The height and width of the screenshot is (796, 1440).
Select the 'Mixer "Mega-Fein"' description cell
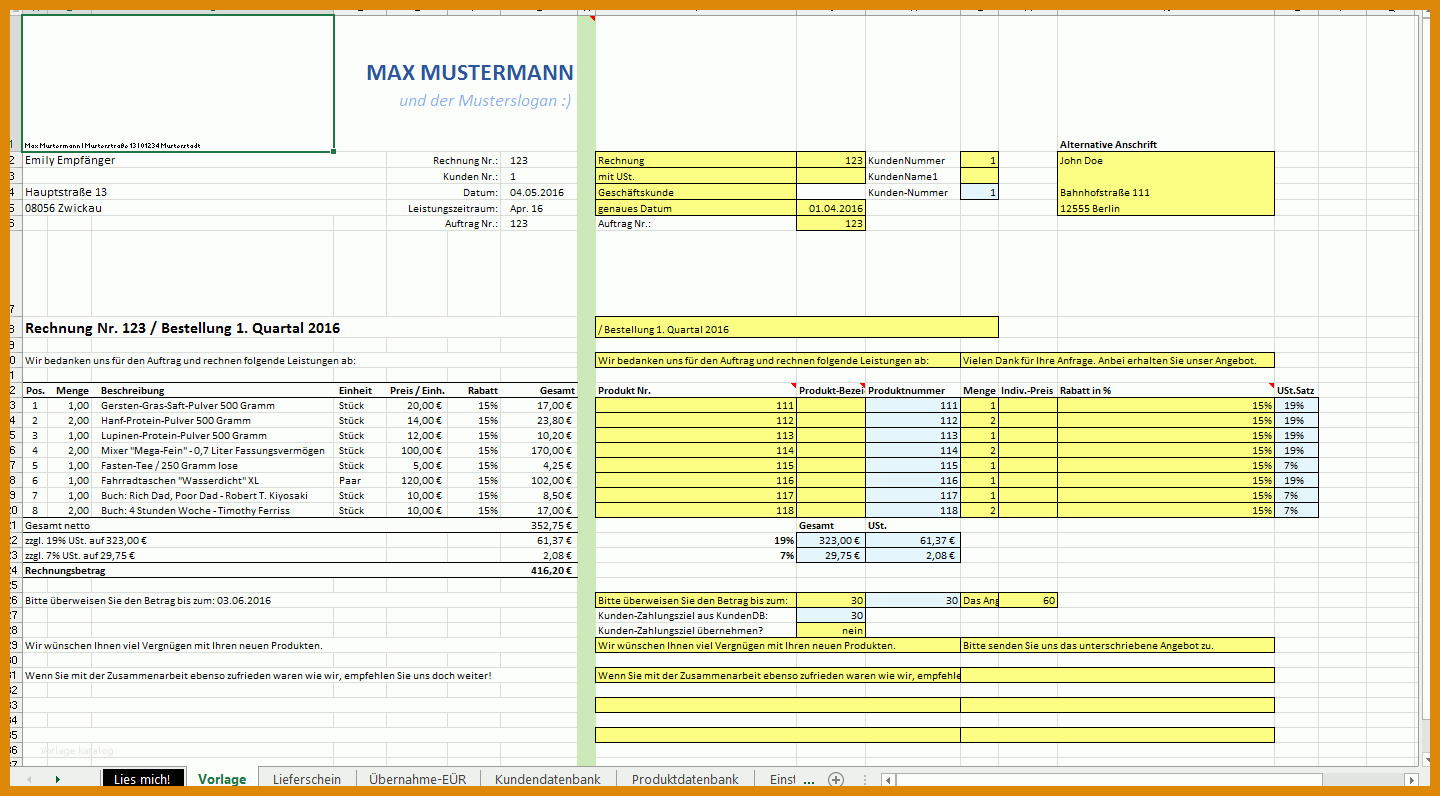pyautogui.click(x=212, y=451)
